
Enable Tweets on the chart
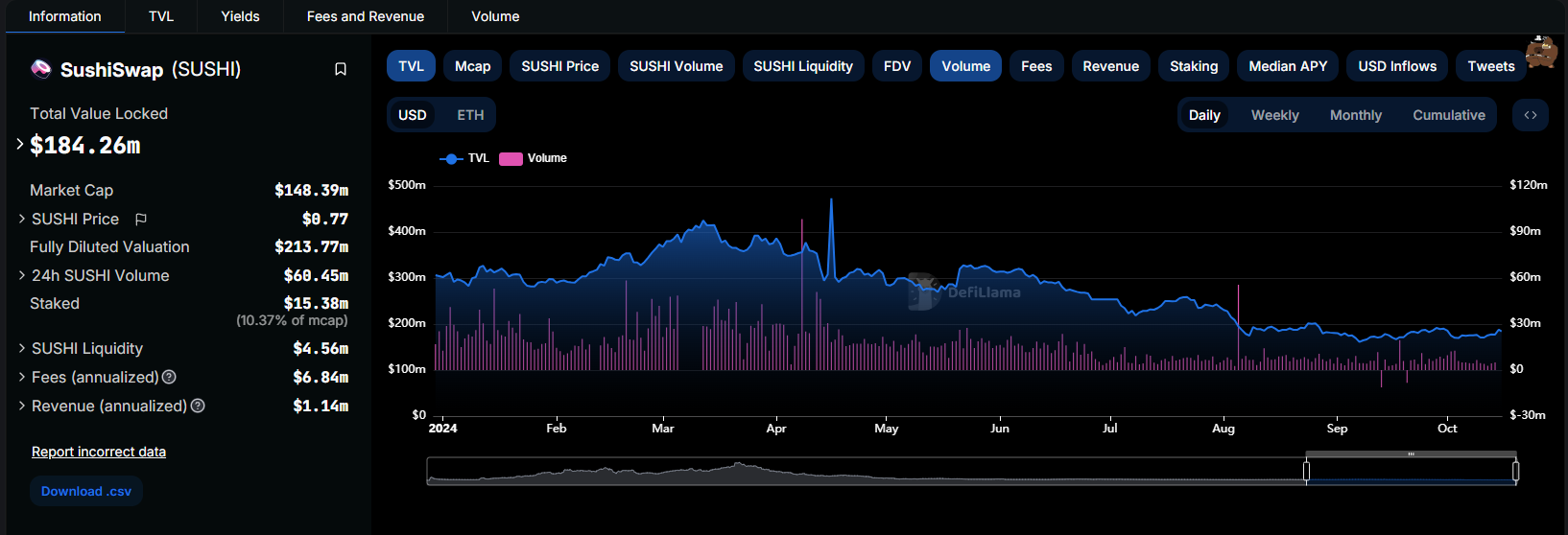(x=1490, y=66)
